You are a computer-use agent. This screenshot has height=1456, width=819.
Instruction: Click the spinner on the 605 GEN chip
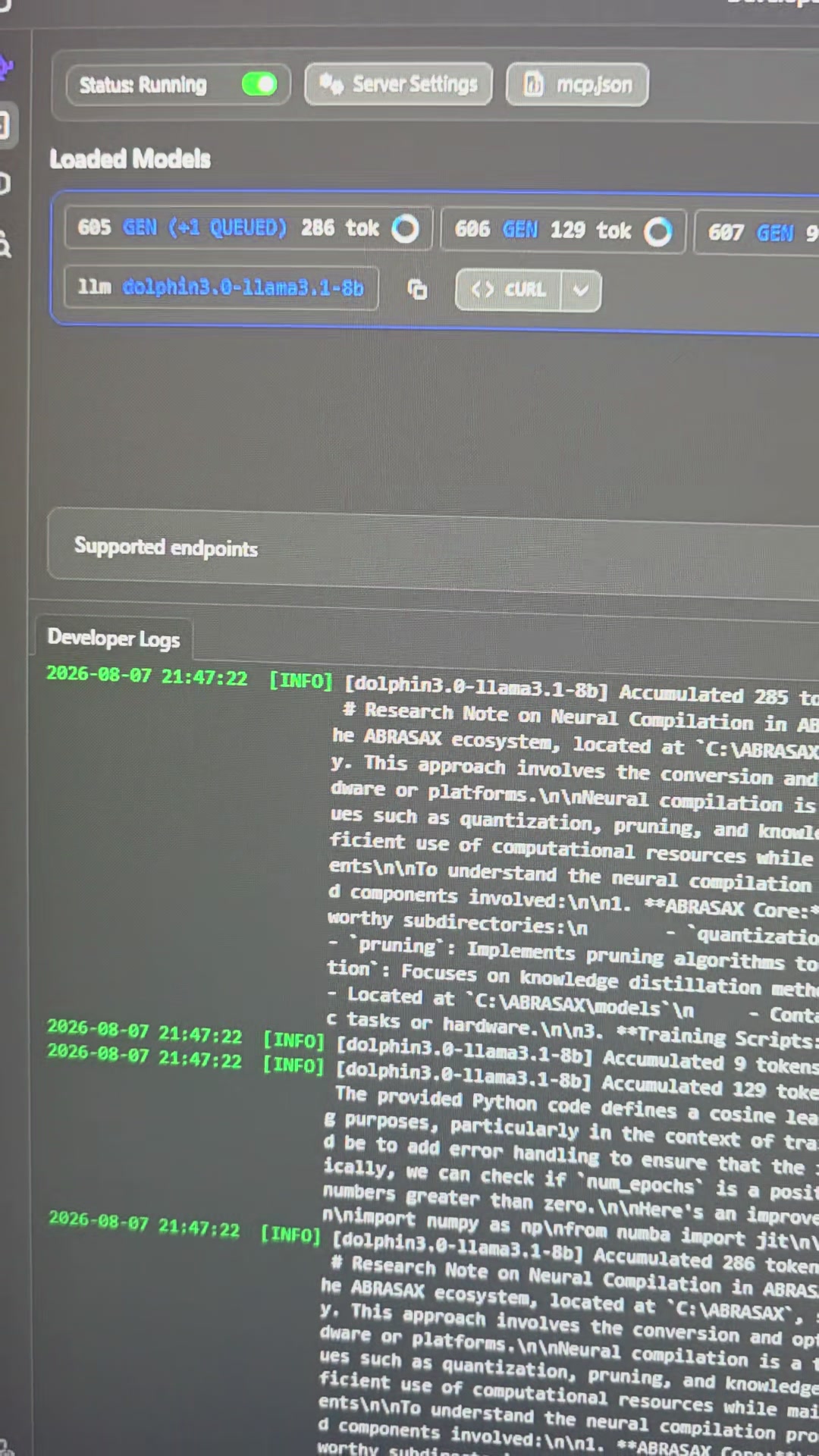tap(405, 228)
